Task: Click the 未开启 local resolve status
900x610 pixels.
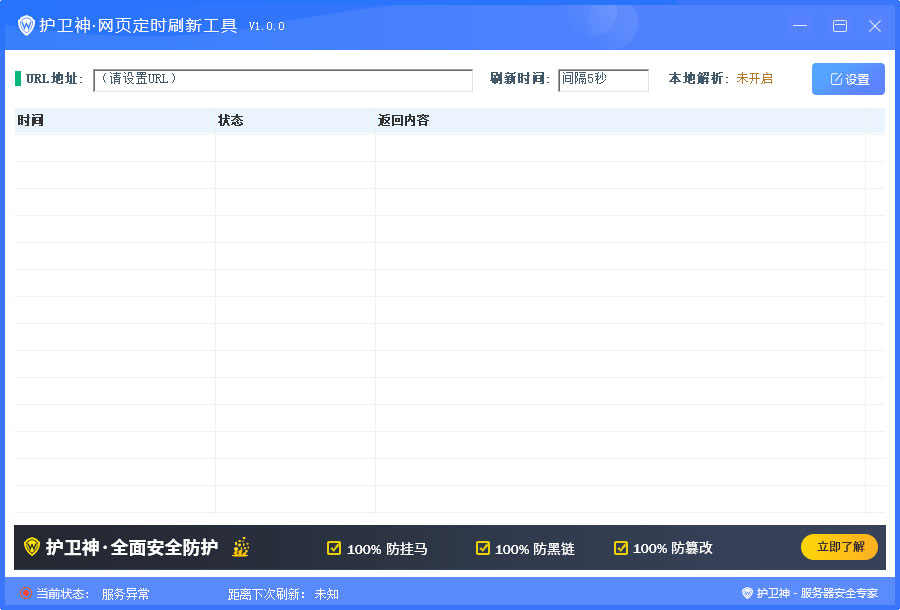Action: (754, 79)
